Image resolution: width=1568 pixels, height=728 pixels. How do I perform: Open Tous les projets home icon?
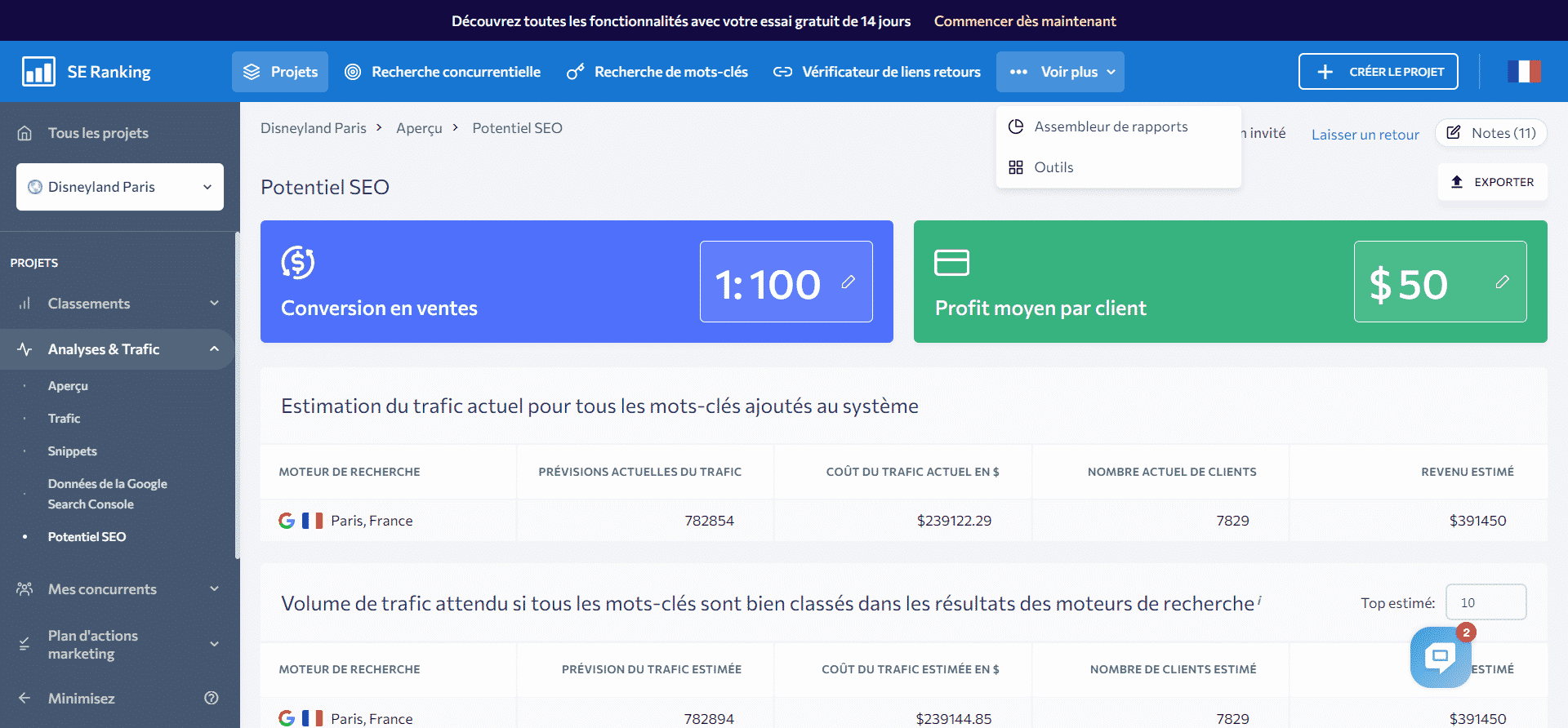[25, 133]
